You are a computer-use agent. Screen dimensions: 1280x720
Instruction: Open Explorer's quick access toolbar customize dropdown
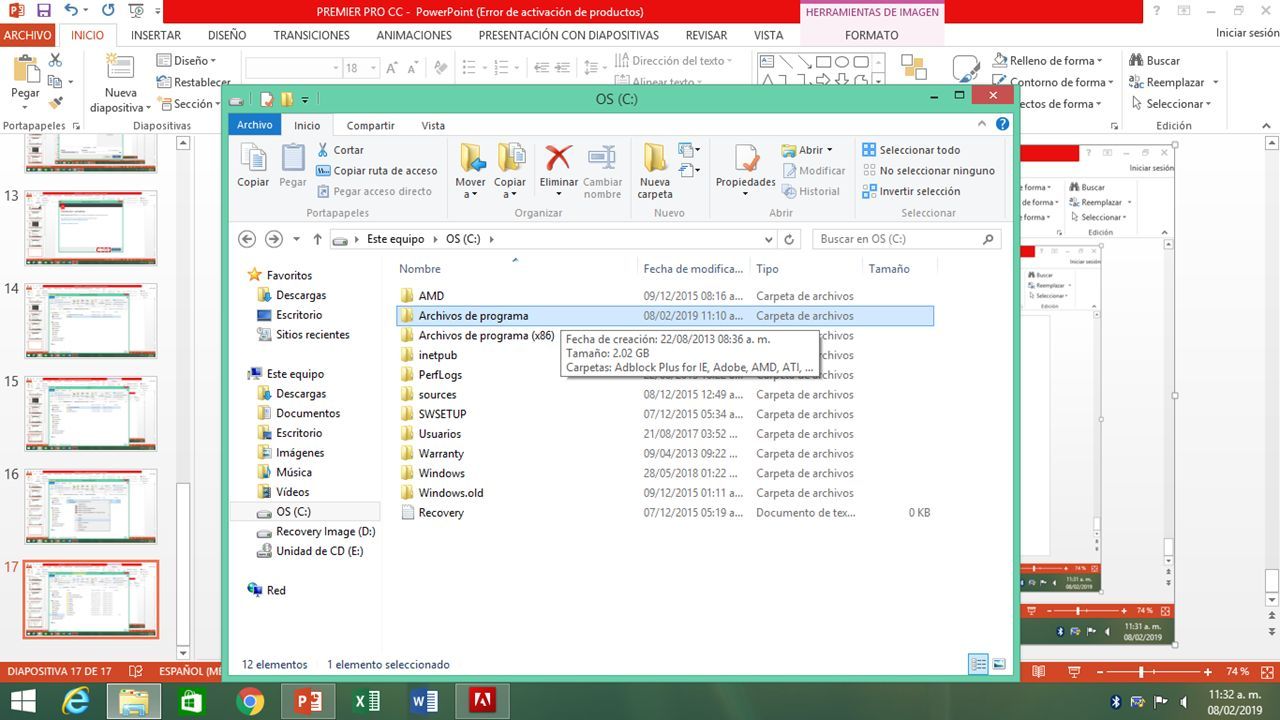pos(305,100)
